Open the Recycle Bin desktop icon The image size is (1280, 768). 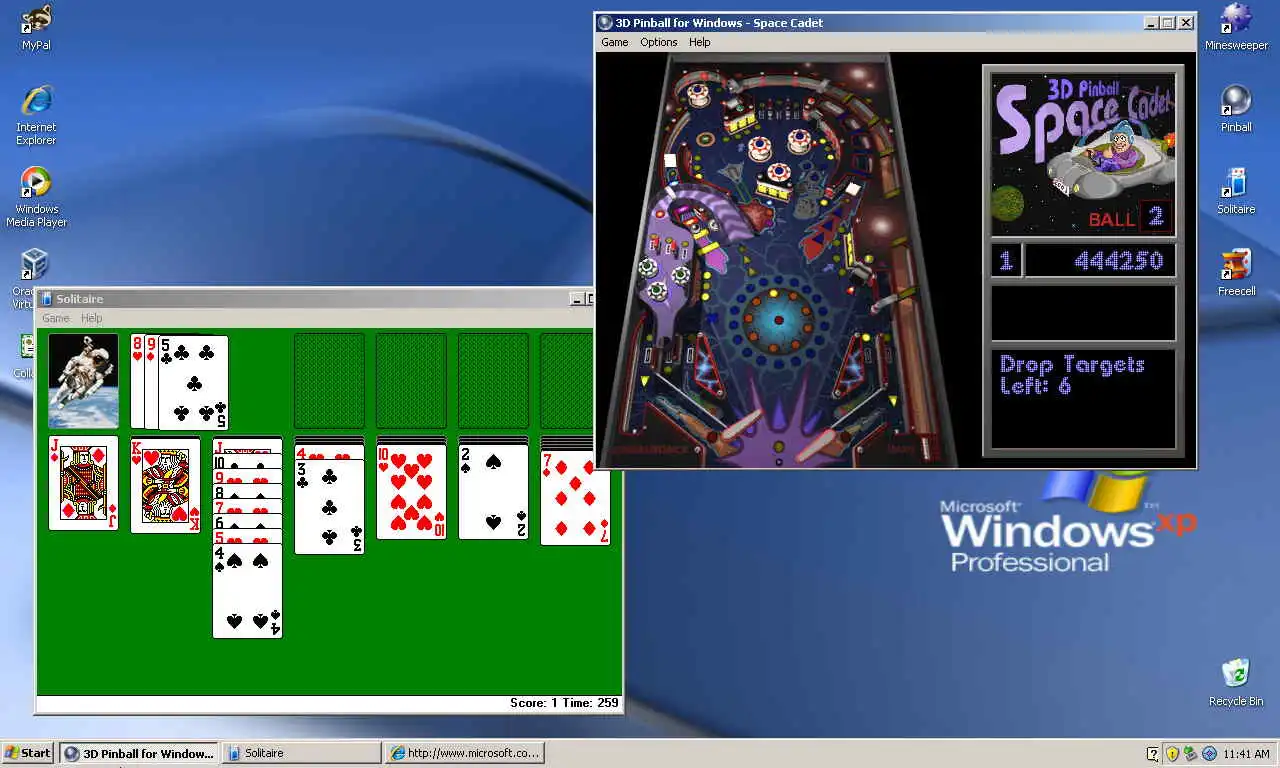click(1236, 683)
